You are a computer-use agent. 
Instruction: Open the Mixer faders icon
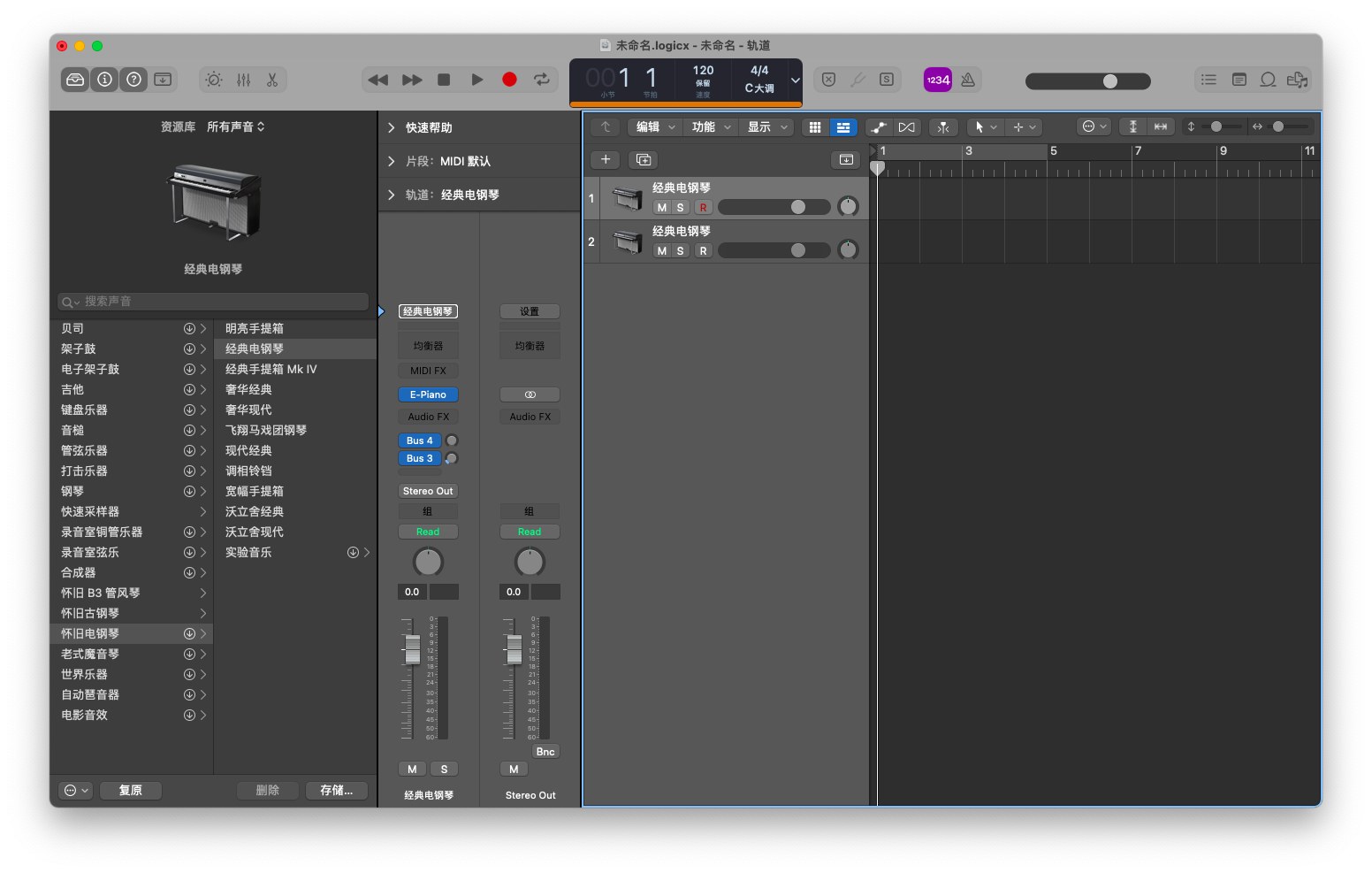coord(243,80)
